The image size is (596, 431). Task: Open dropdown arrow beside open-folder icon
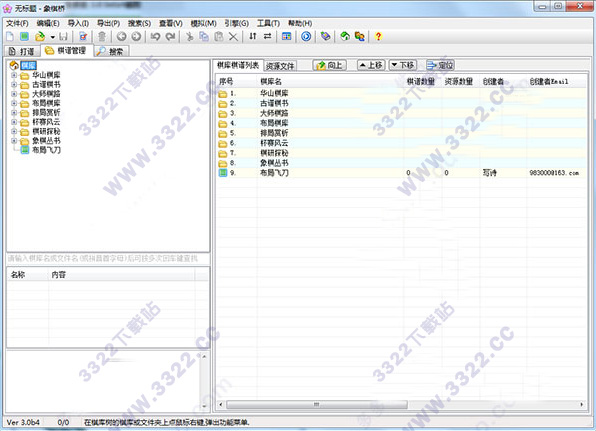[x=52, y=37]
